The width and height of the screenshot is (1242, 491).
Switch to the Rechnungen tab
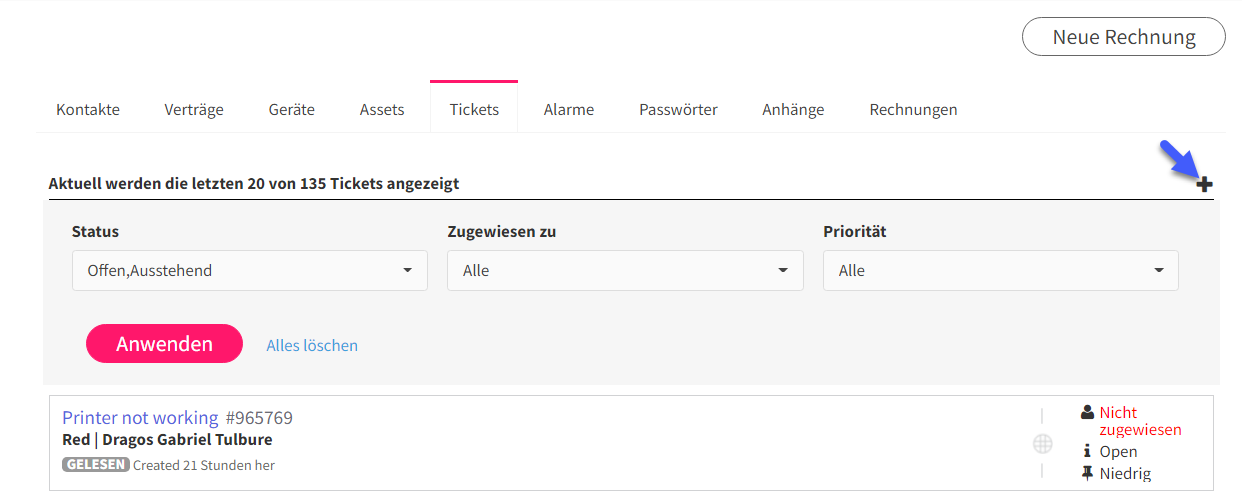coord(913,110)
